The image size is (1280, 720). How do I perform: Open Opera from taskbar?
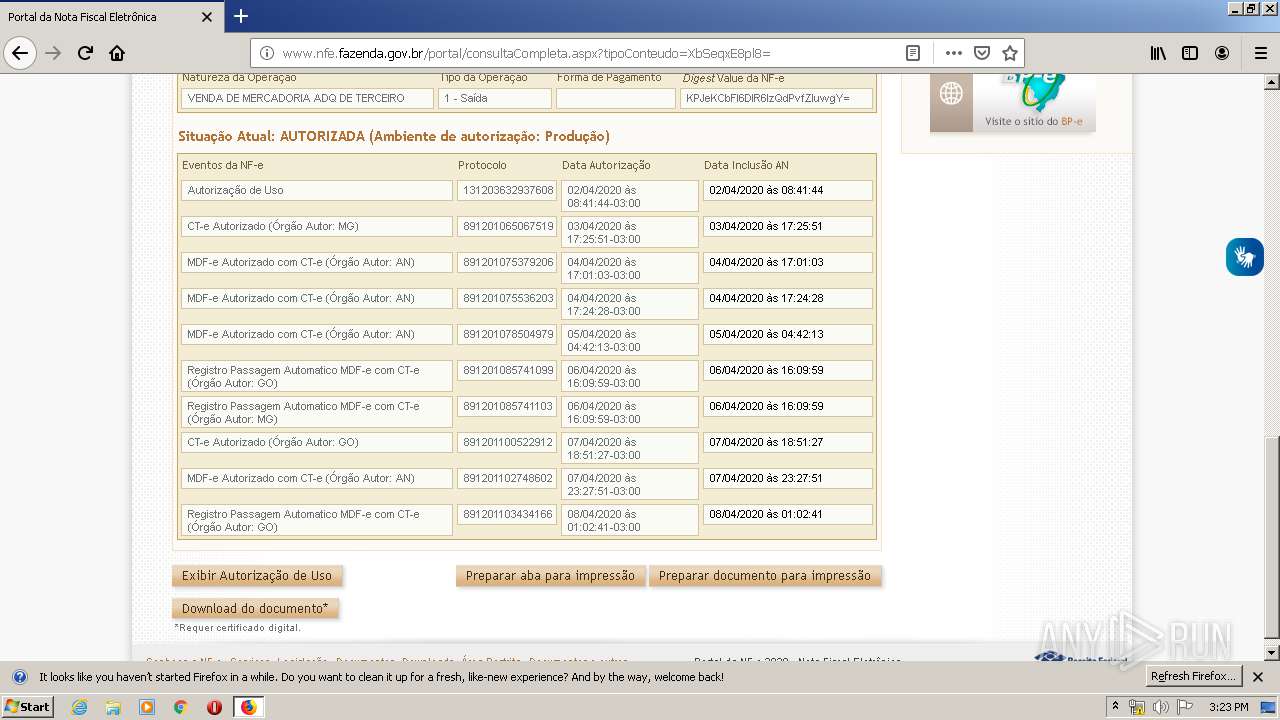click(214, 707)
